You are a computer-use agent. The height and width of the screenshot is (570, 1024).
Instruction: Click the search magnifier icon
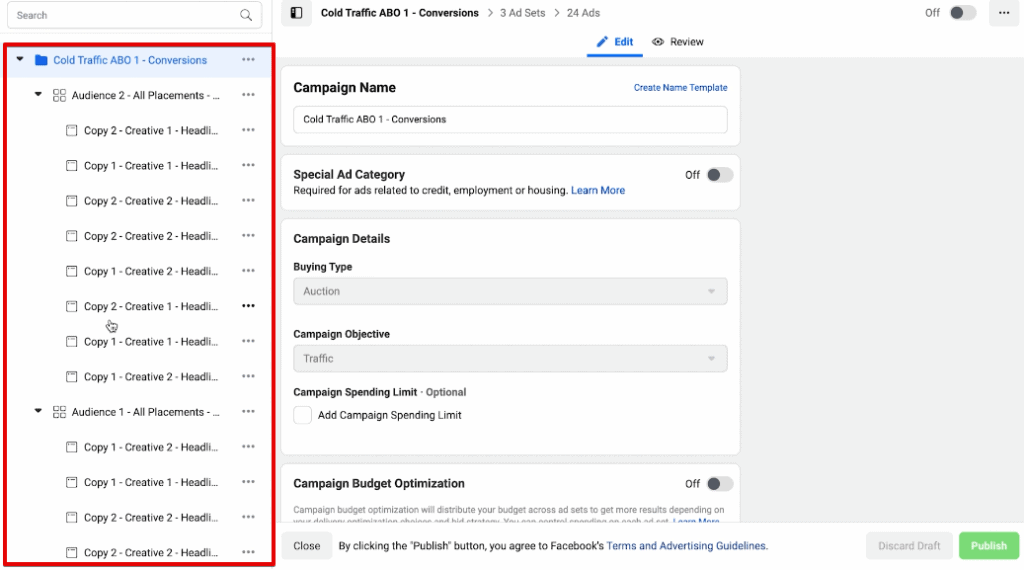point(246,15)
